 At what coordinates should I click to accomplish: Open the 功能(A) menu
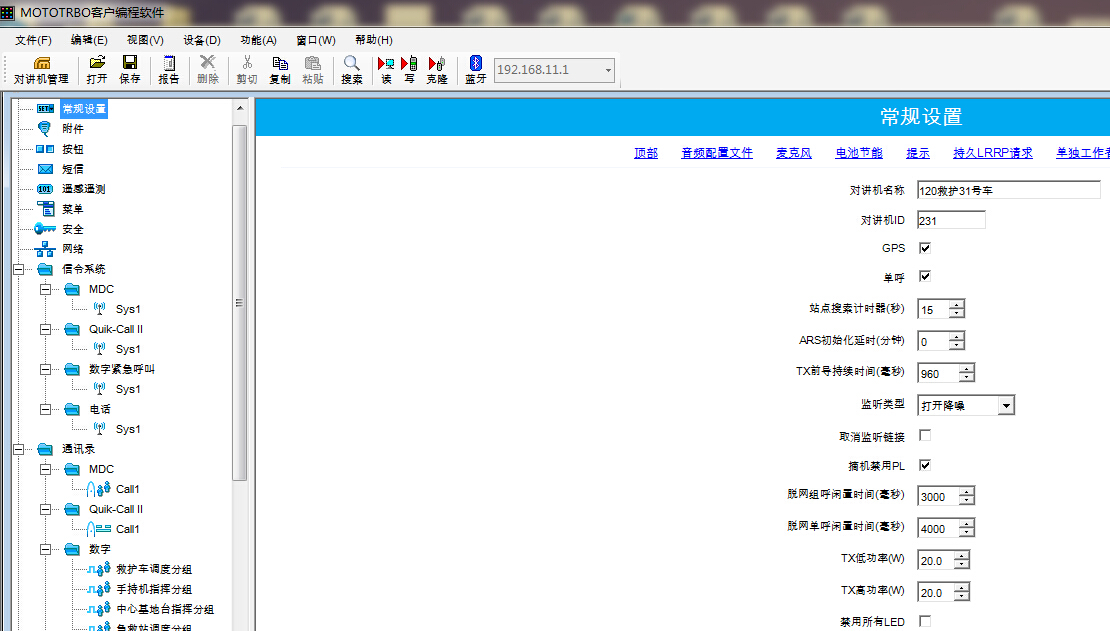pos(258,40)
